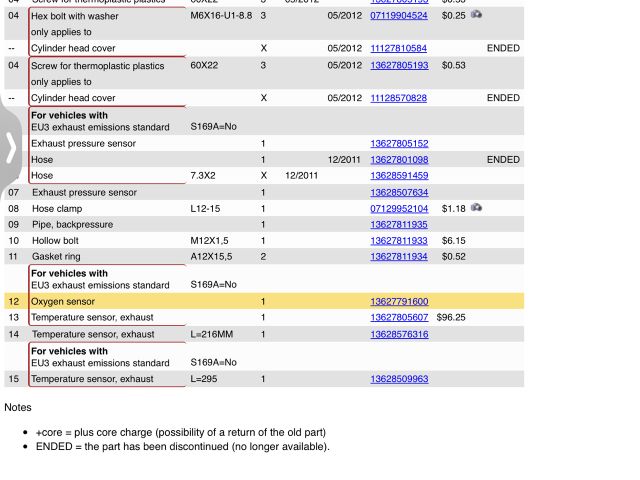Click part number 13627805193
The image size is (640, 480).
pos(398,66)
